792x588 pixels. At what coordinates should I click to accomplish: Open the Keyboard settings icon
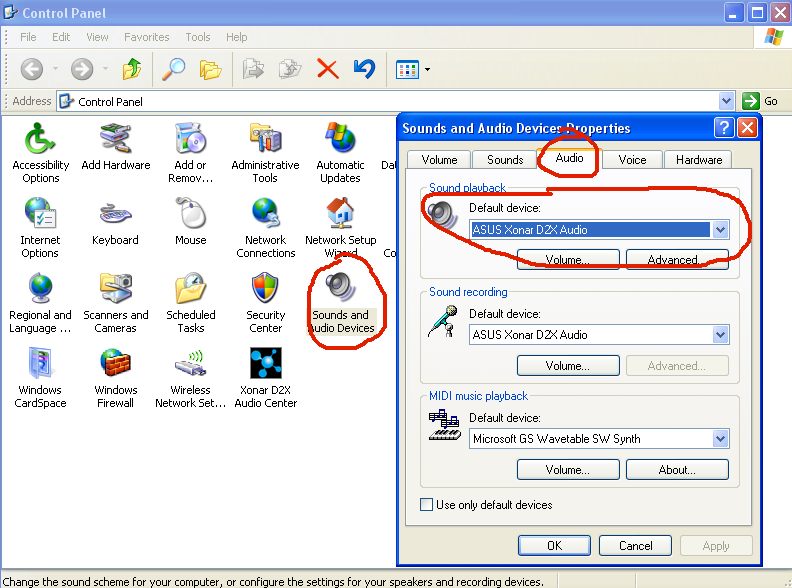pyautogui.click(x=115, y=222)
